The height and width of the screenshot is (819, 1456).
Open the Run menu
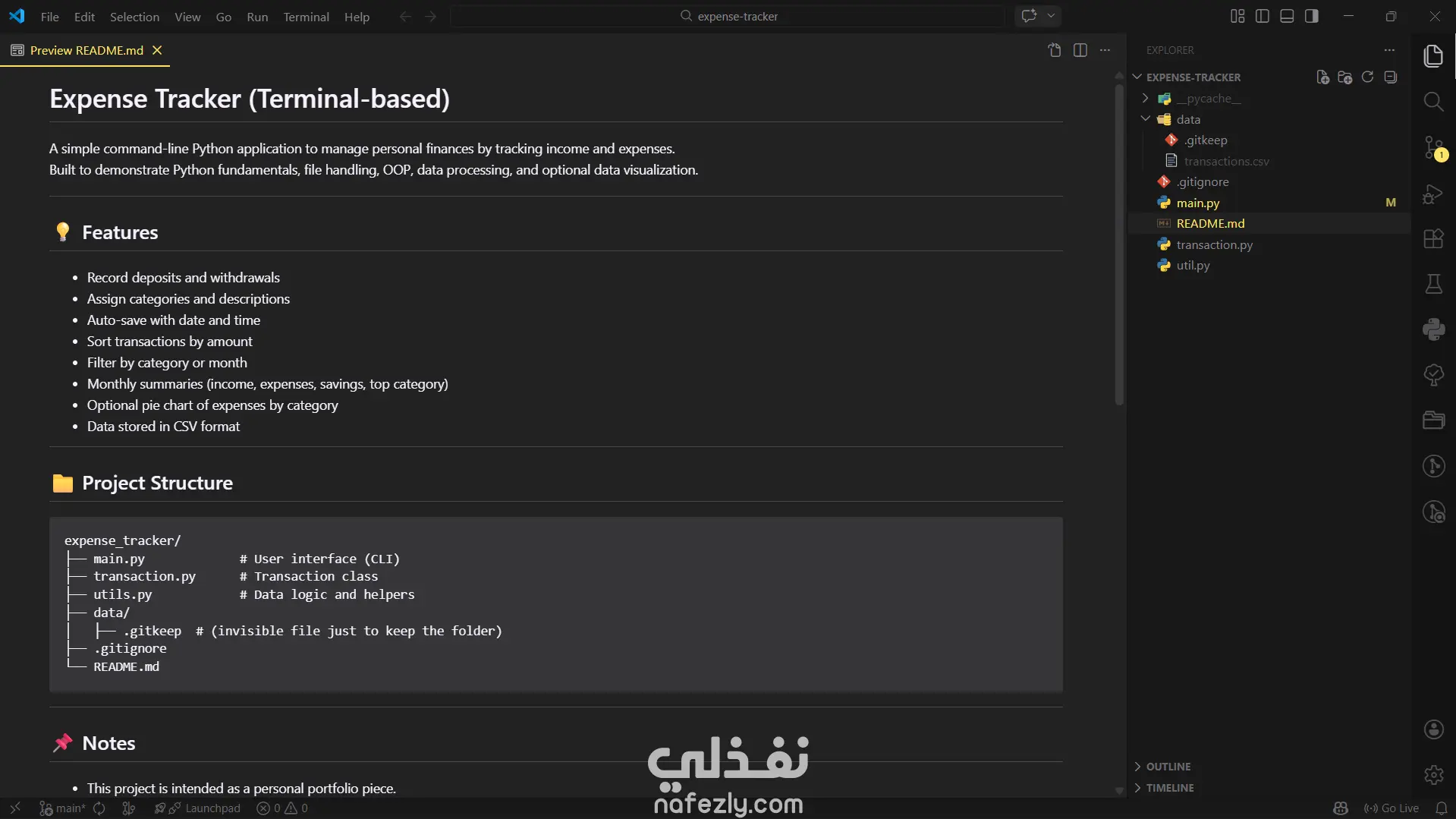coord(257,17)
